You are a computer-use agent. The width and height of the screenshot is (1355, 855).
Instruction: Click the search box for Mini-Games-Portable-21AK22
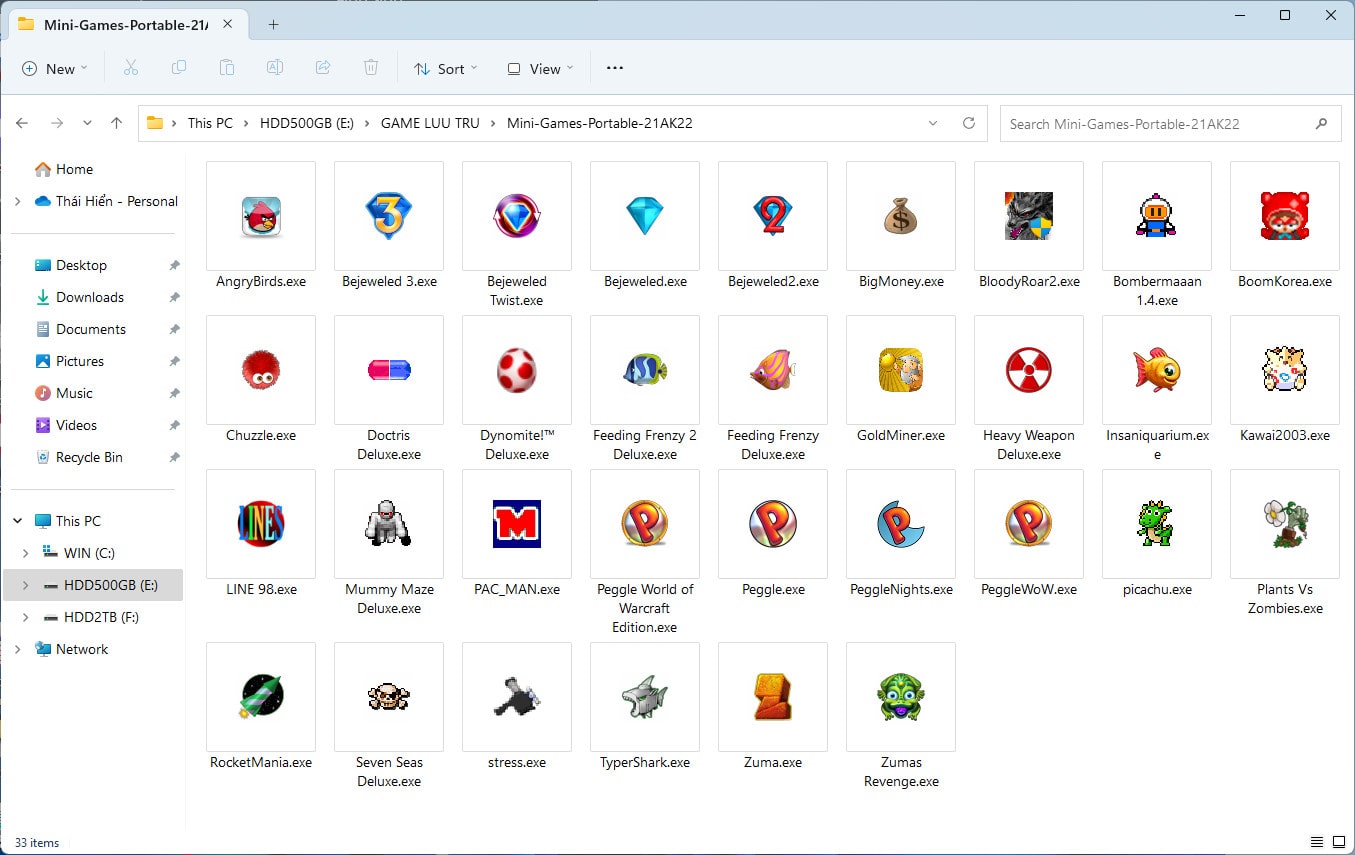pos(1170,124)
